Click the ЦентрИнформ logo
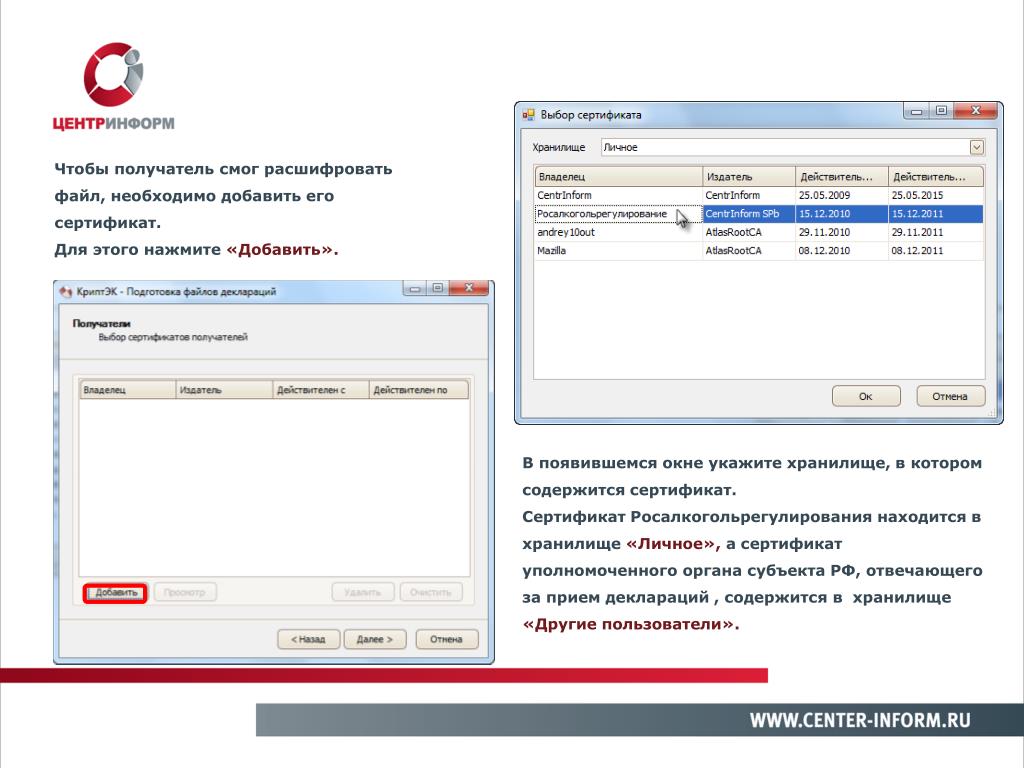This screenshot has width=1024, height=768. pos(114,86)
